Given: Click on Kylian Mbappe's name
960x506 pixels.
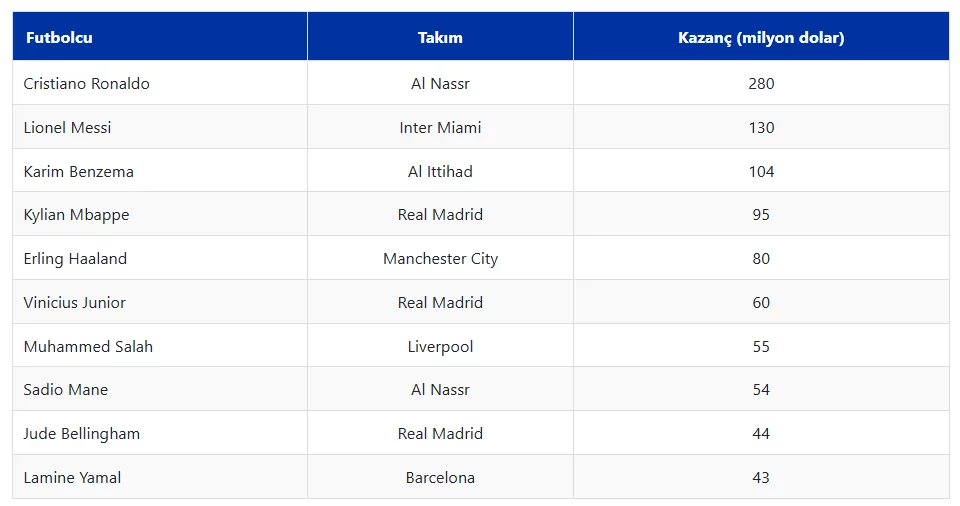Looking at the screenshot, I should tap(77, 215).
